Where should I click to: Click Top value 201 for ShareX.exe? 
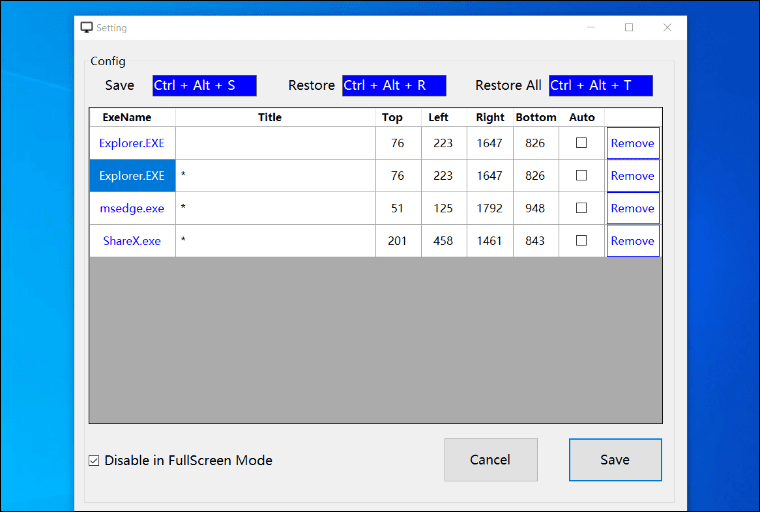[398, 240]
